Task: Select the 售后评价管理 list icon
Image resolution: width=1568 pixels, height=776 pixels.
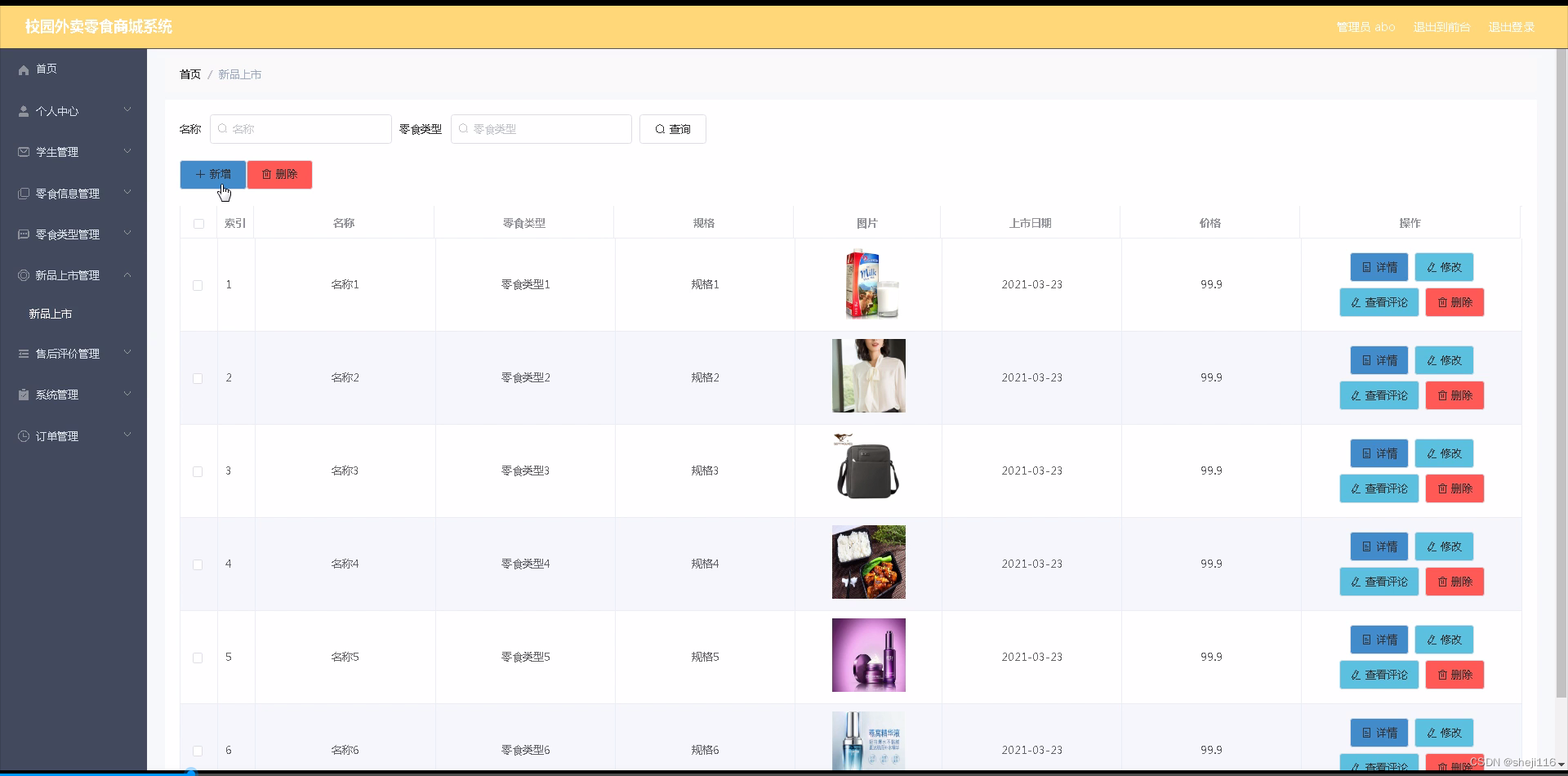Action: point(23,354)
